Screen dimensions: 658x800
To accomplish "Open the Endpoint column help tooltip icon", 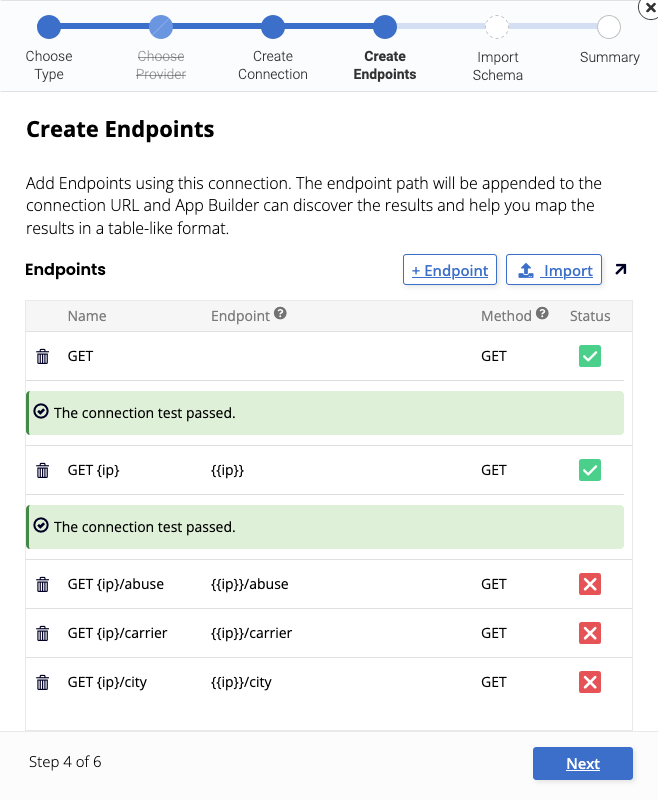I will 280,313.
